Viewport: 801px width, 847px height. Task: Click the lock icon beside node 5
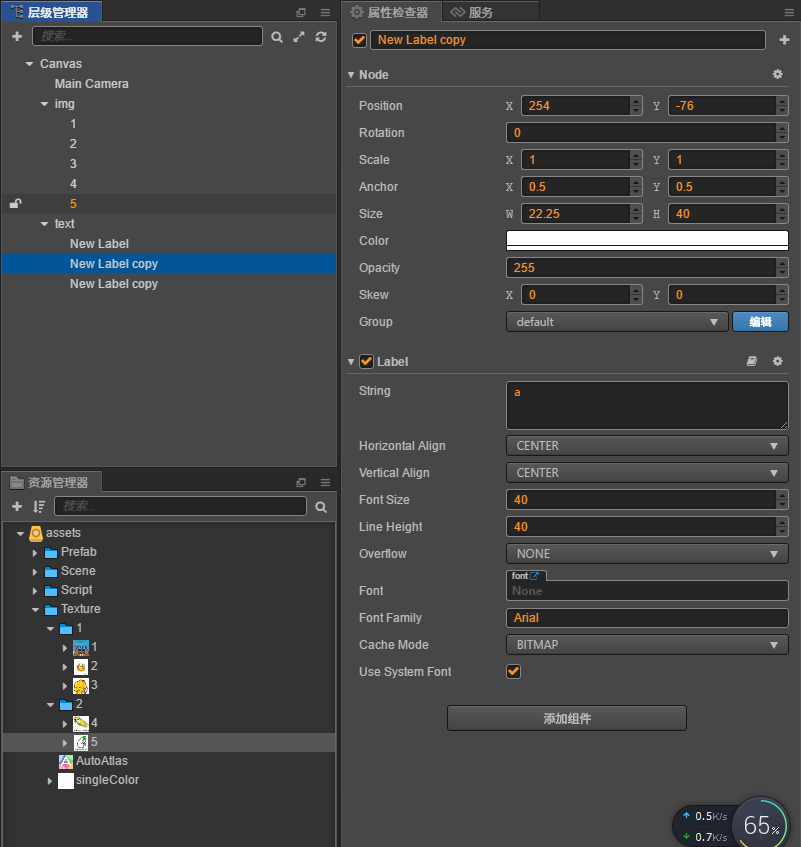click(15, 204)
